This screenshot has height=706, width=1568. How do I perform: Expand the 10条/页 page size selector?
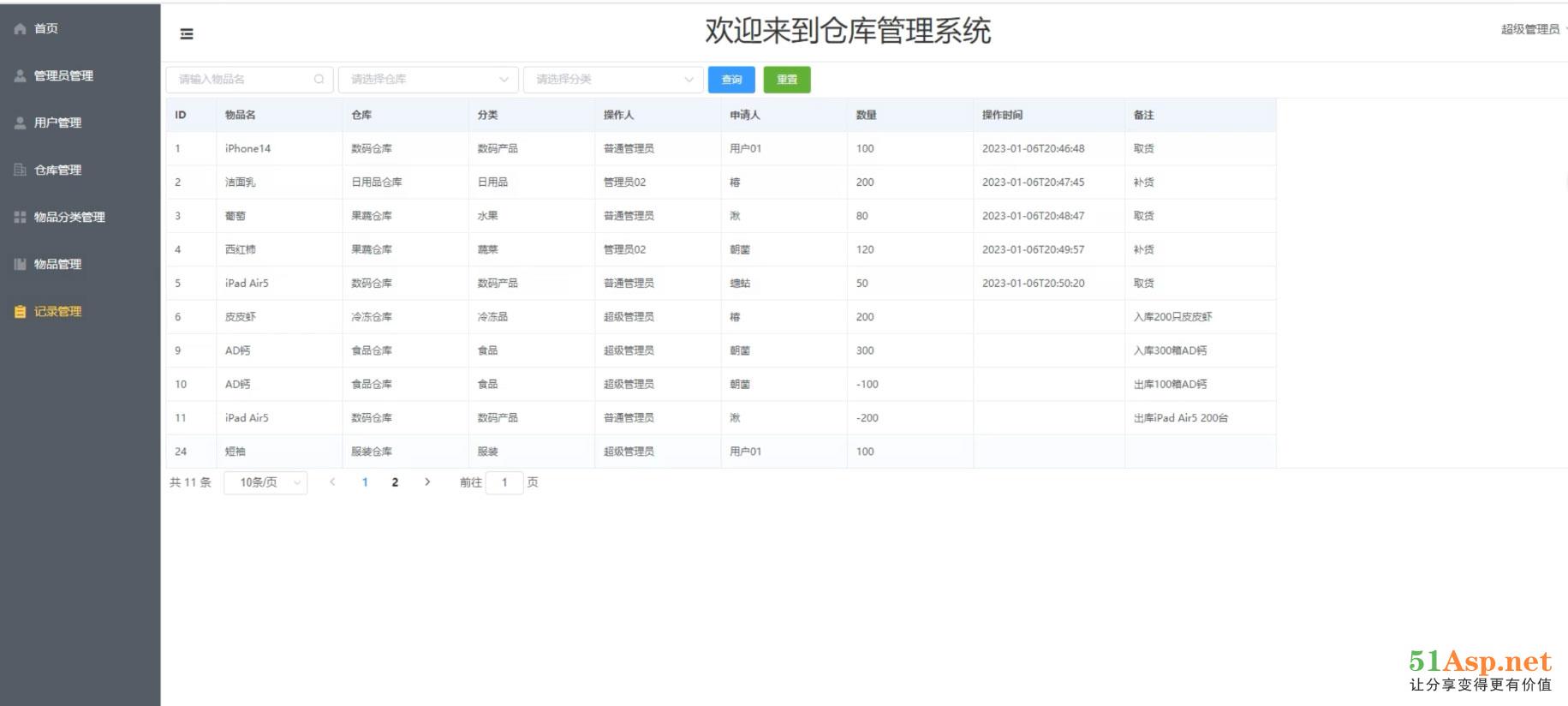coord(265,483)
